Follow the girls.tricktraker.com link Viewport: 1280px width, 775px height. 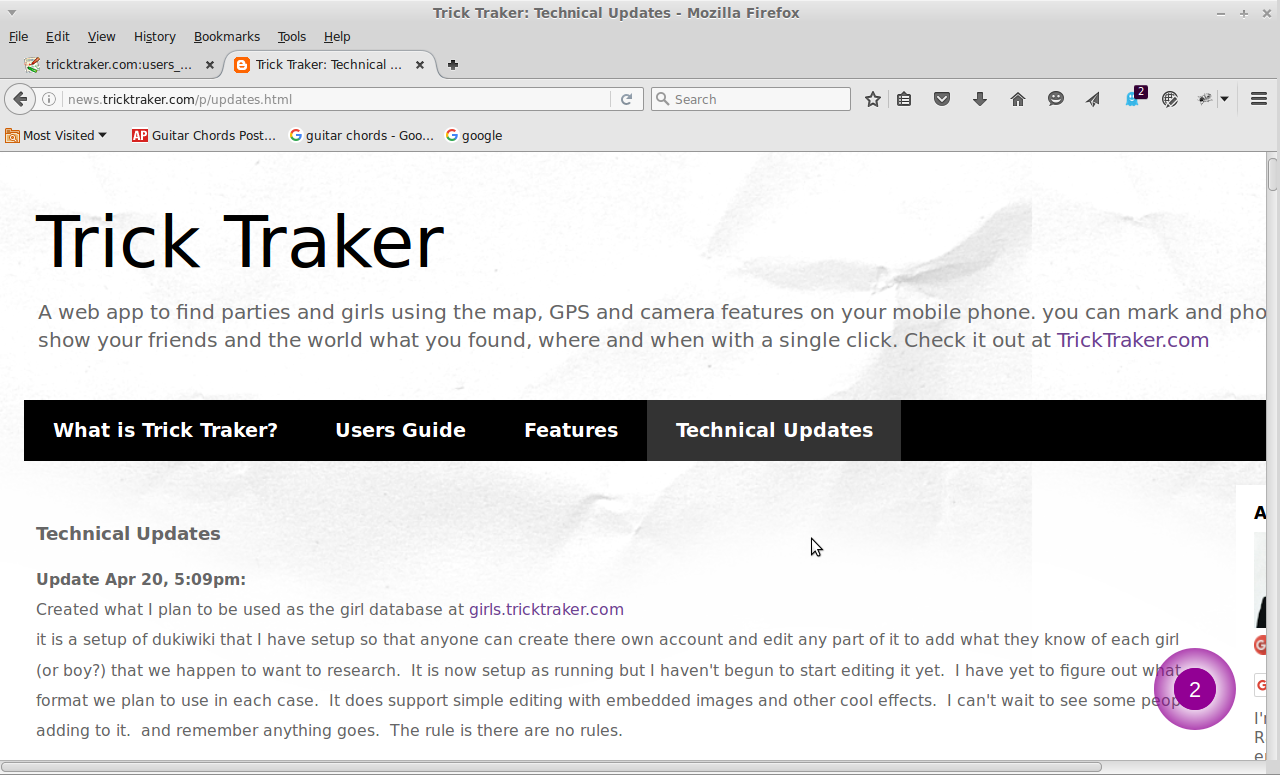tap(546, 609)
